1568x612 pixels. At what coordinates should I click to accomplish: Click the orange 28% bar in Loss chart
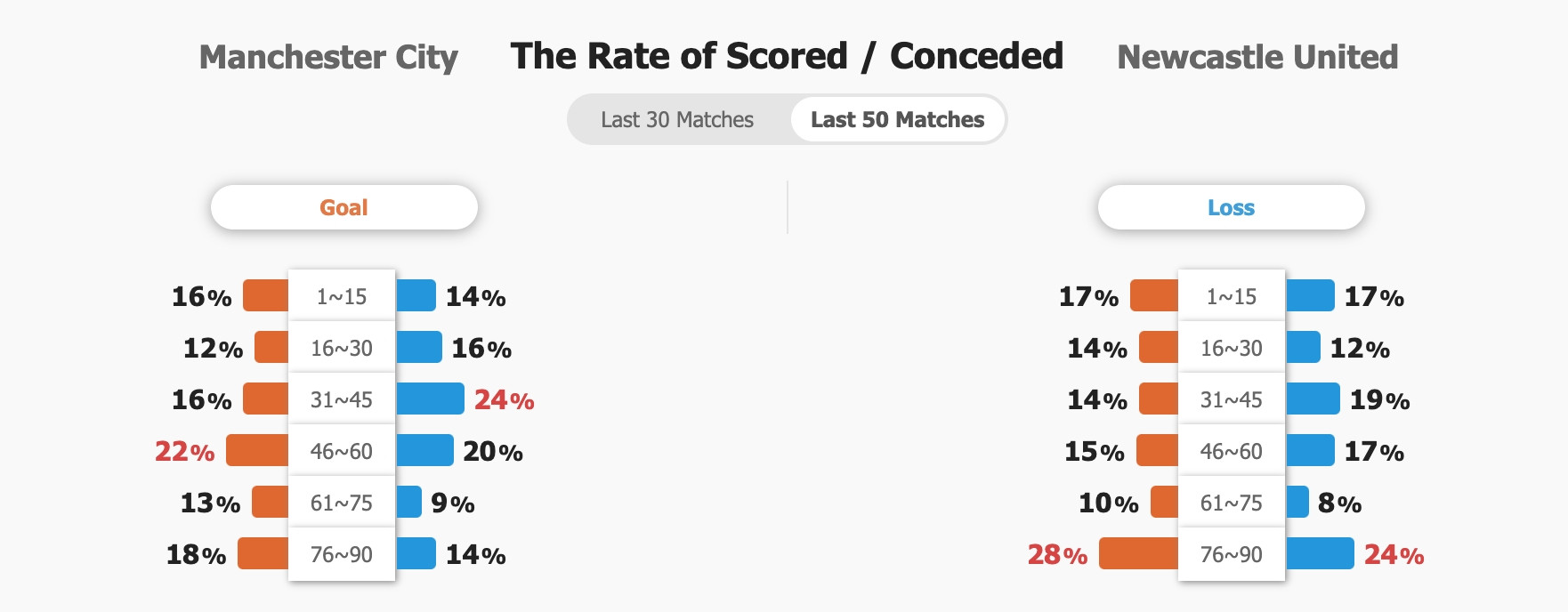point(1138,553)
